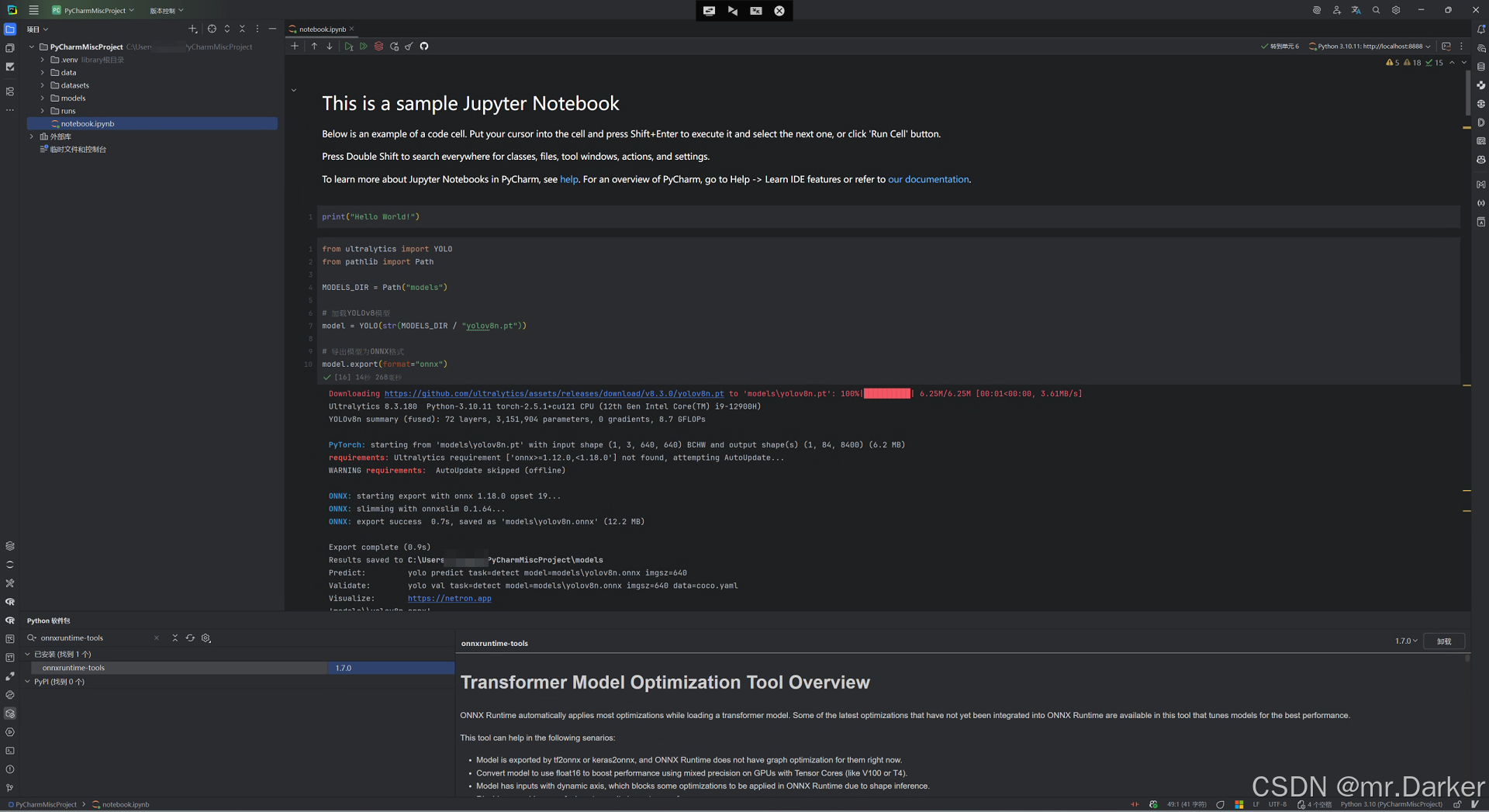This screenshot has height=812, width=1489.
Task: Move cell down in notebook toolbar
Action: 330,46
